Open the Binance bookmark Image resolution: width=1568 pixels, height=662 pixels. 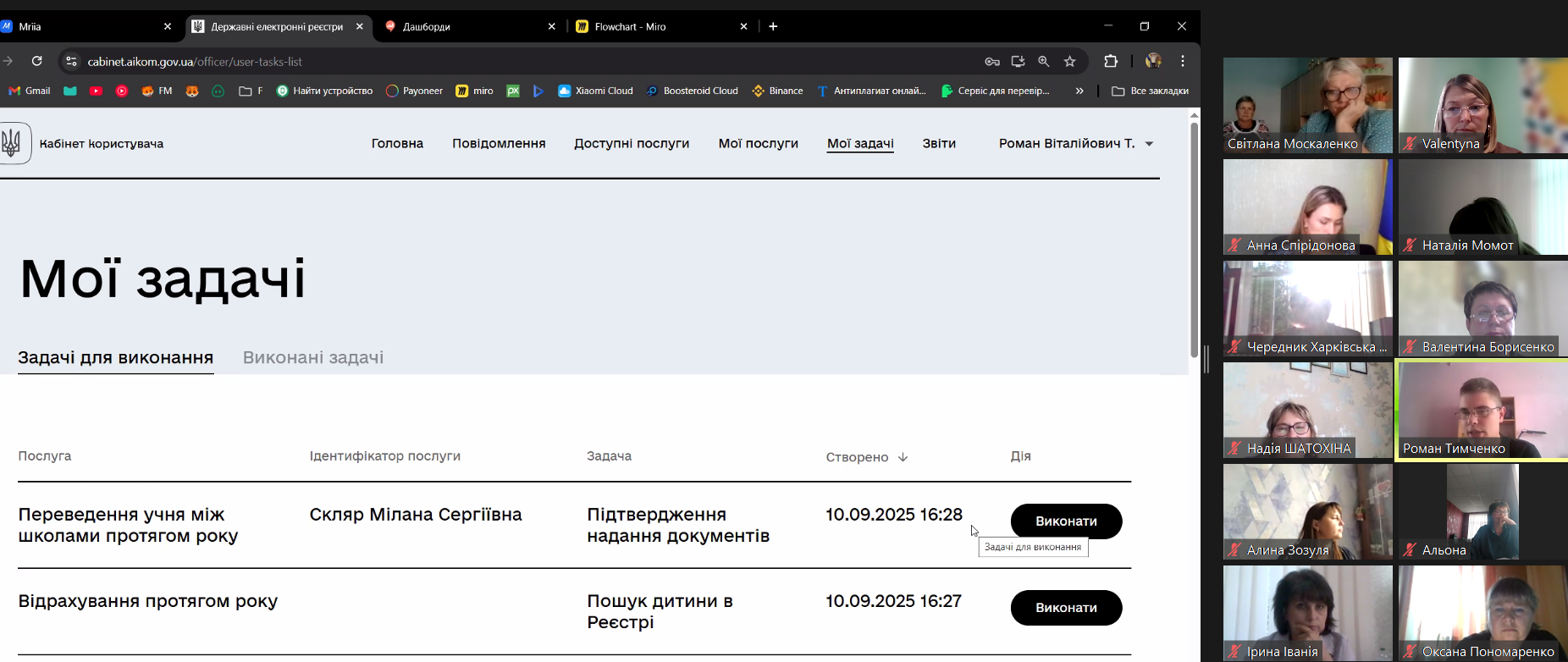[777, 91]
